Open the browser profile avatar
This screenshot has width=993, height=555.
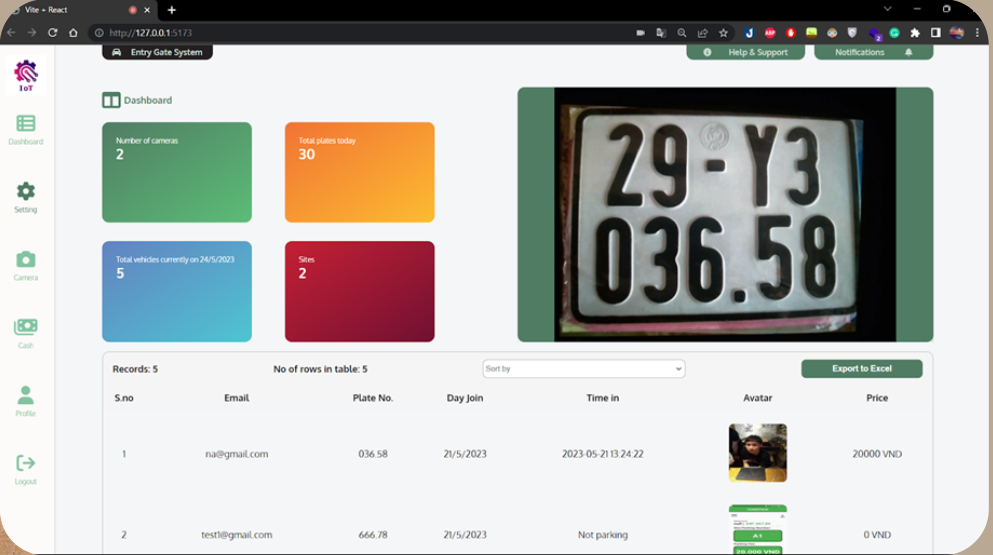956,32
